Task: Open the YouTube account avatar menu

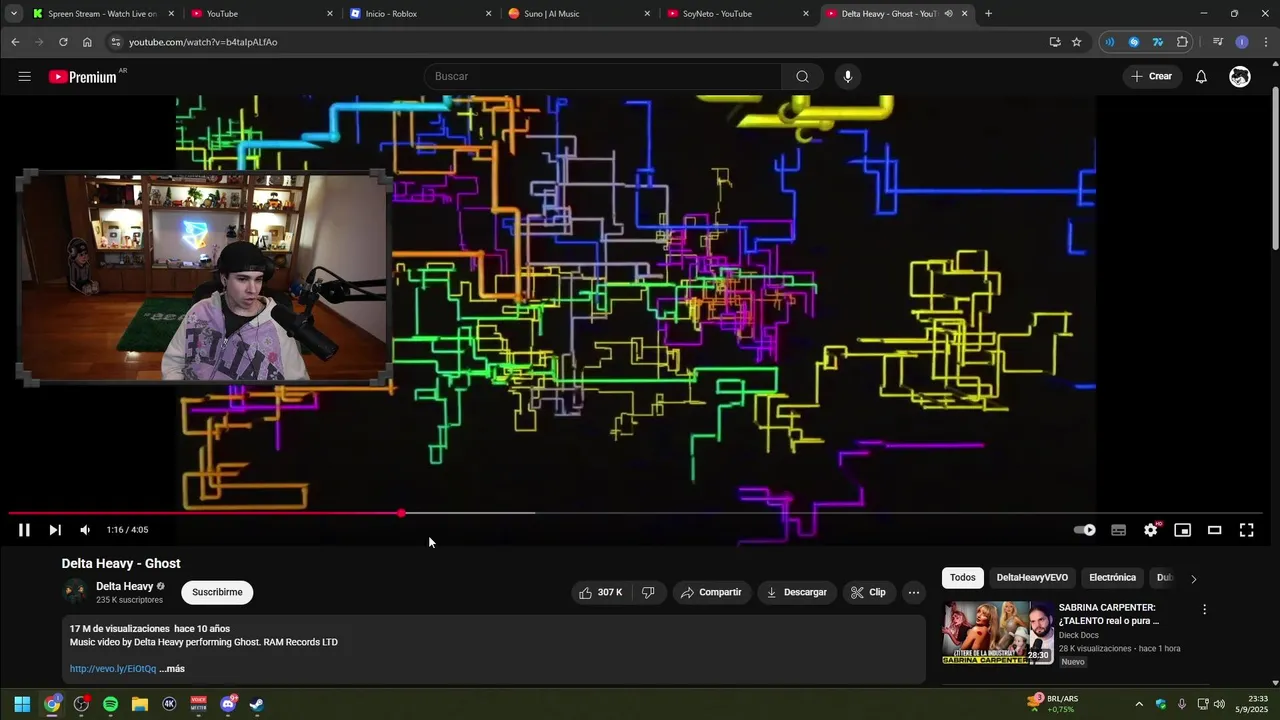Action: [x=1240, y=77]
